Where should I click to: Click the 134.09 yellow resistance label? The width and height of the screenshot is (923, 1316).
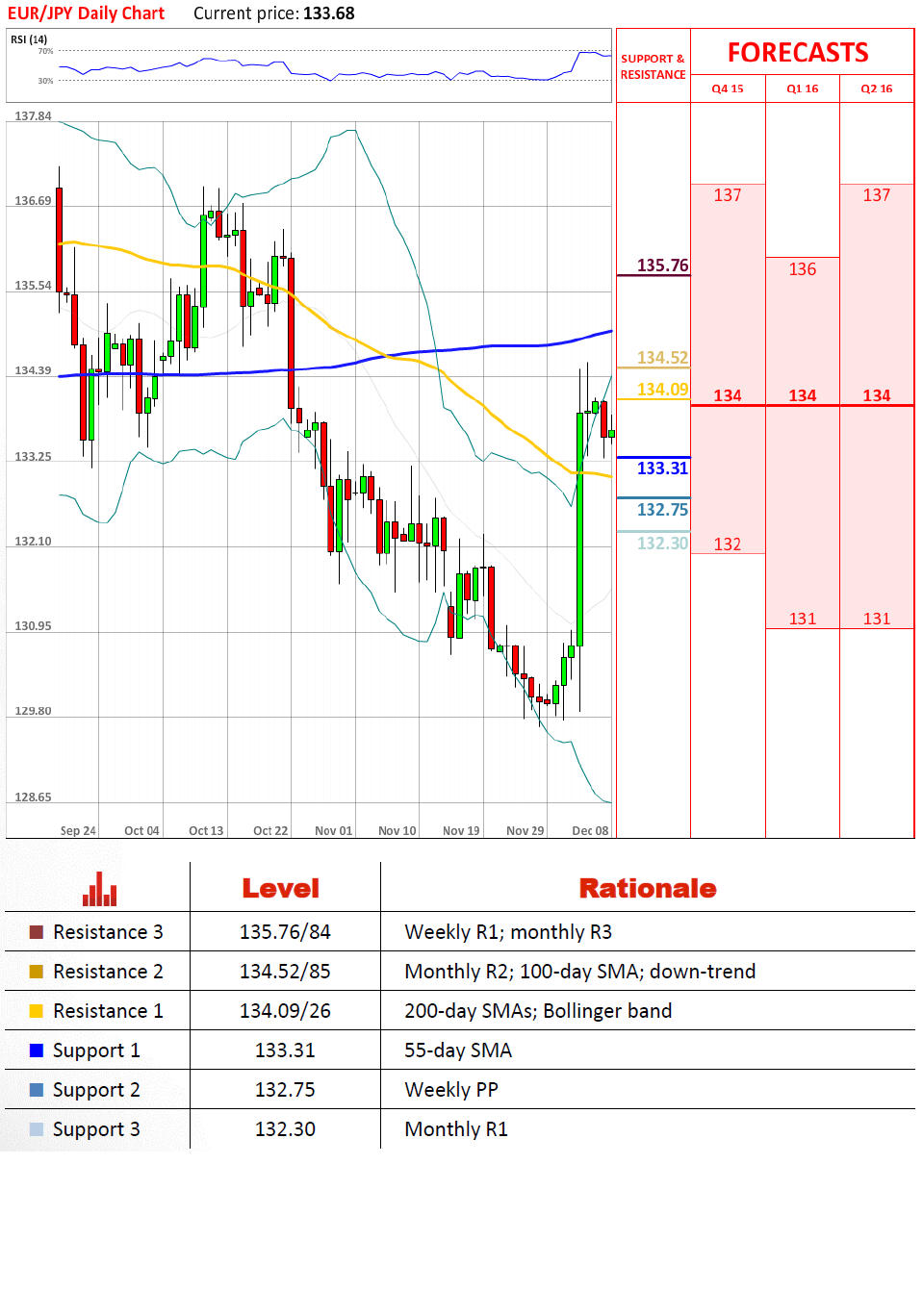tap(662, 390)
